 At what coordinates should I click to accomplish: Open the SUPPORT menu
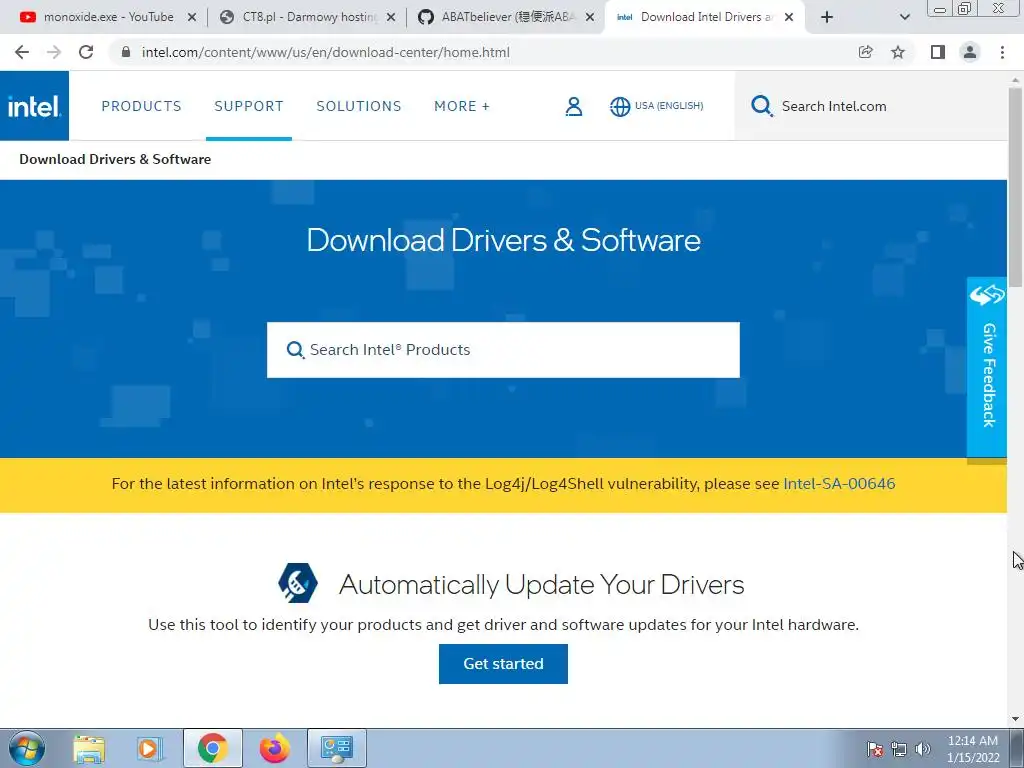(x=249, y=106)
